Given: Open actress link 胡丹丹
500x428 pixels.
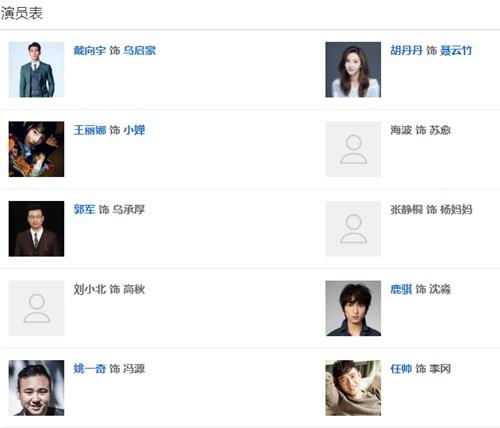Looking at the screenshot, I should click(406, 51).
